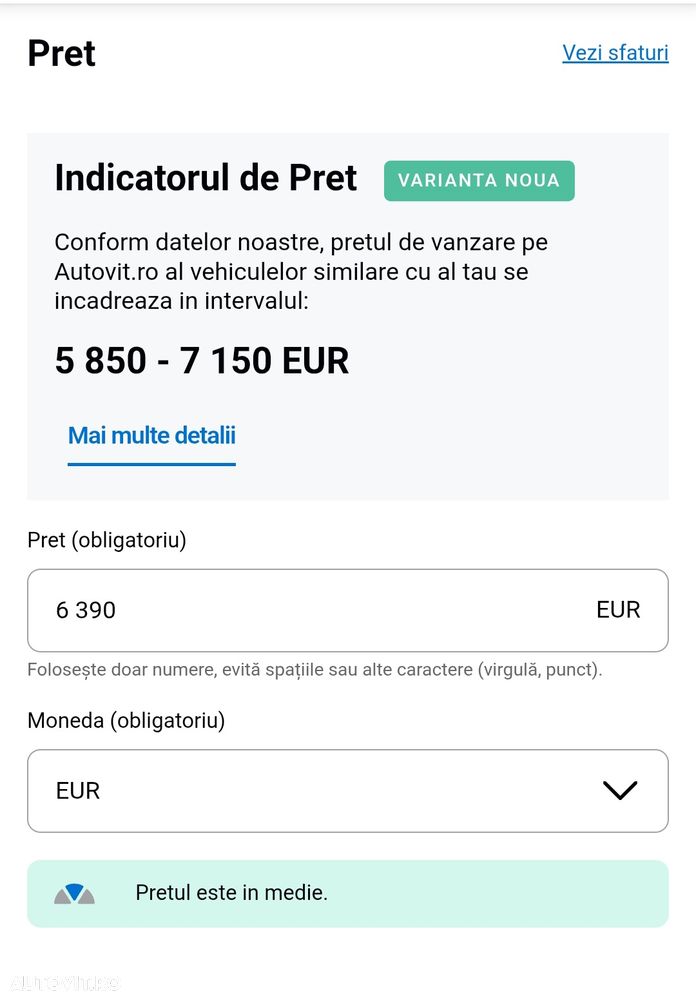The image size is (696, 1000).
Task: Click the EUR suffix inside the price field
Action: [x=618, y=610]
